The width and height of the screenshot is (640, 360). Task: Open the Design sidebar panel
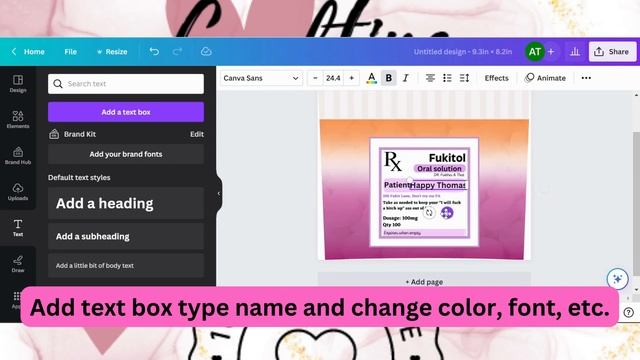pyautogui.click(x=18, y=84)
